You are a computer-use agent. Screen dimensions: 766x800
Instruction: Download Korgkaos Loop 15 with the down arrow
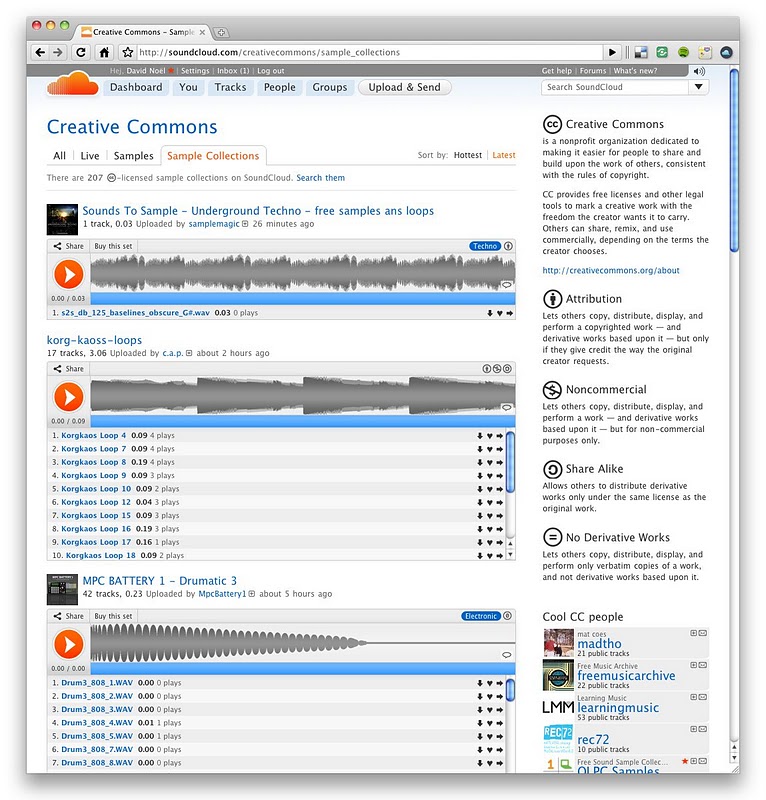[x=480, y=516]
